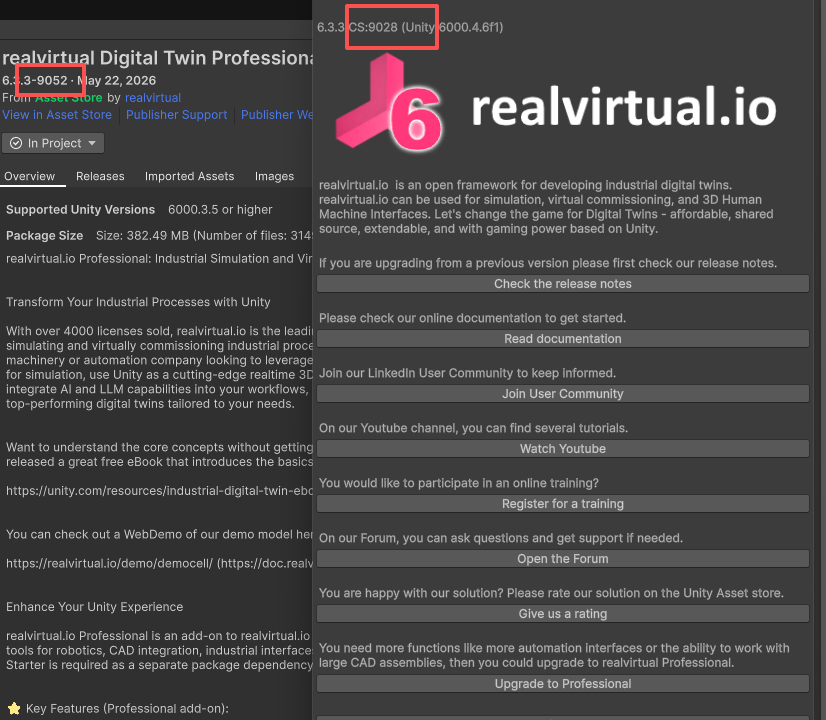Click Transform Your Industrial Processes with Unity heading
The height and width of the screenshot is (720, 826).
coord(138,302)
